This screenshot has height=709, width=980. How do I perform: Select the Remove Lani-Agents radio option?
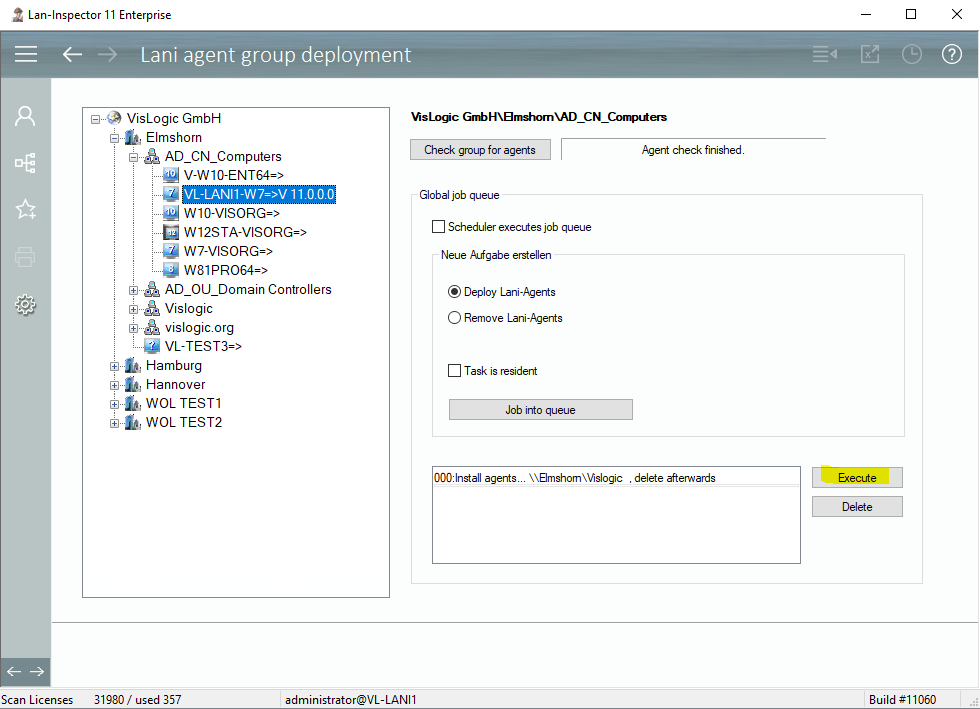pos(455,318)
